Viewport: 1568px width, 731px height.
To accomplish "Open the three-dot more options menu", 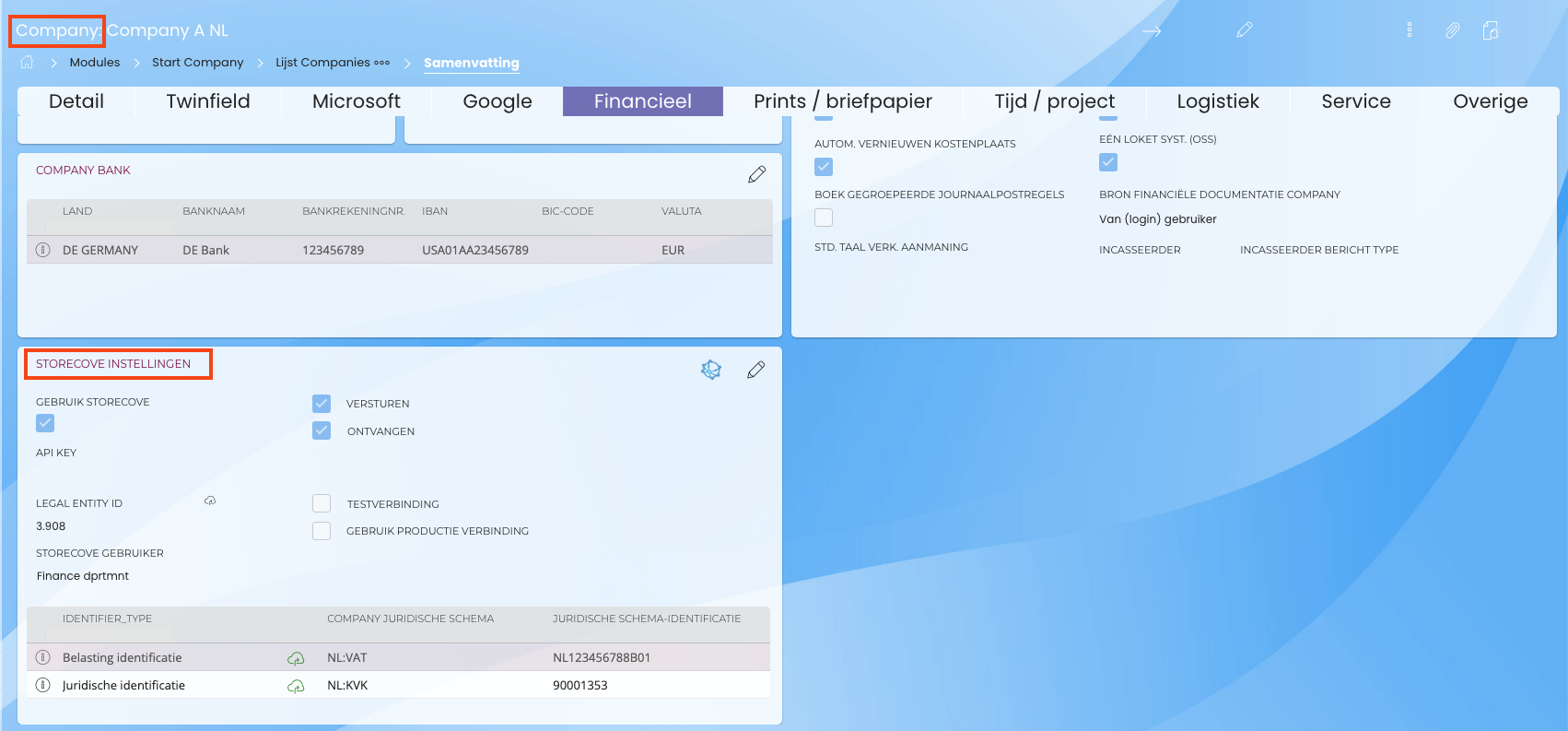I will [x=1410, y=30].
